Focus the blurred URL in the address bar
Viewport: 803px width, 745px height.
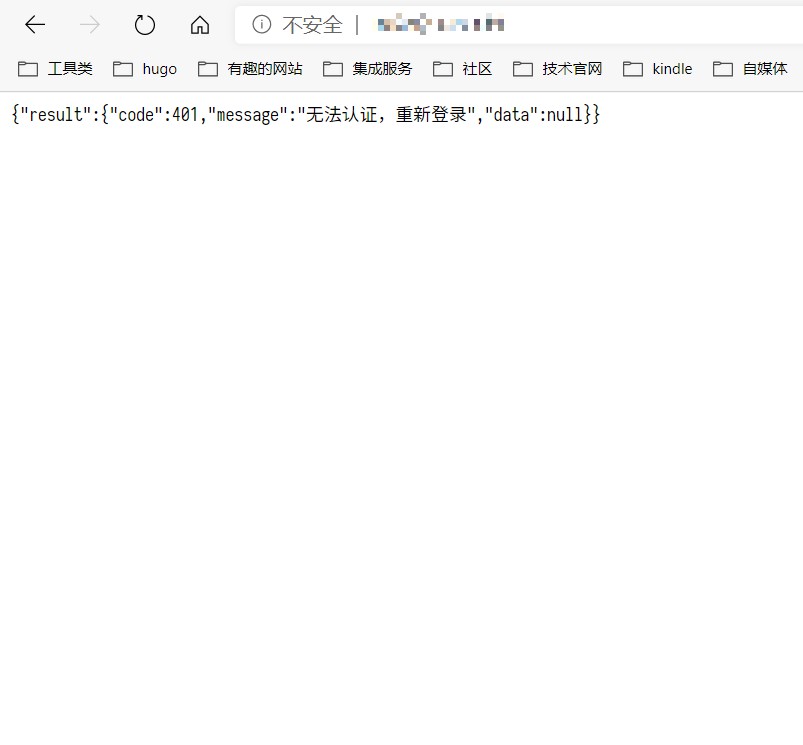pos(440,25)
